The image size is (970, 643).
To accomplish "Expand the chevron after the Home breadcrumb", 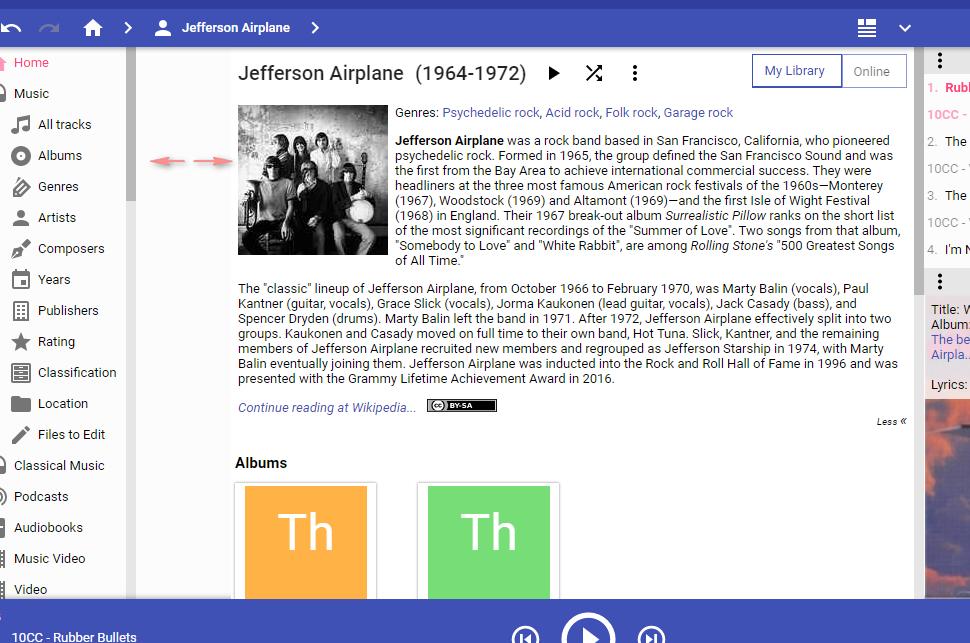I will (x=128, y=28).
